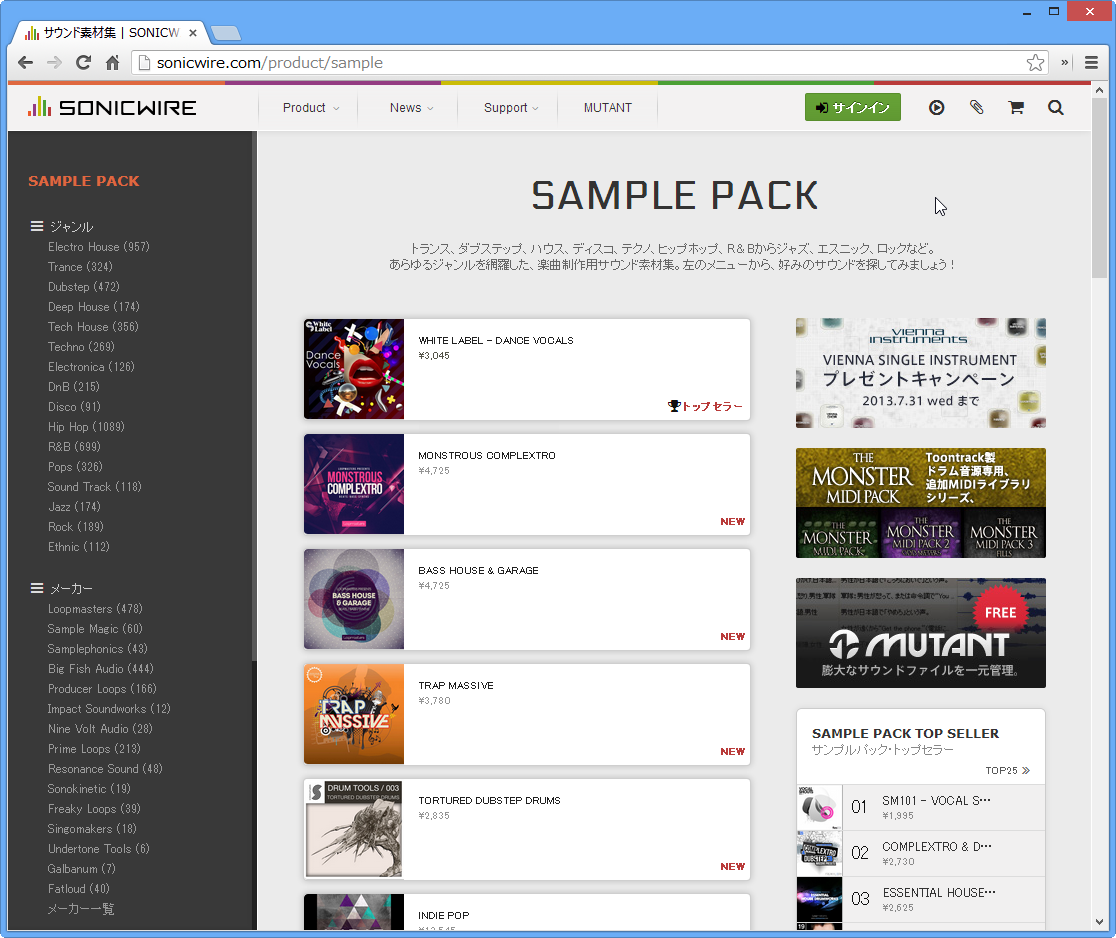1116x938 pixels.
Task: Click the TRAP MASSIVE product title
Action: (456, 685)
